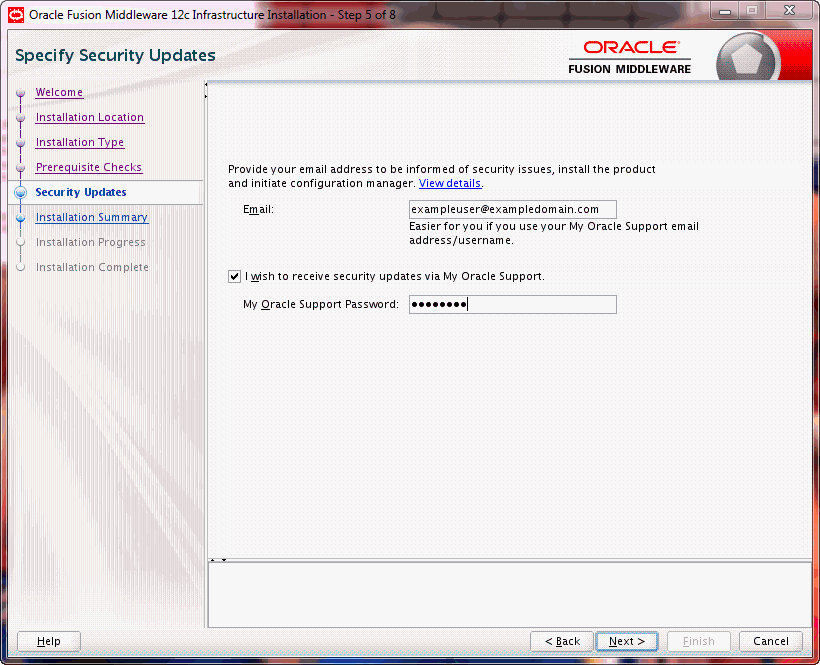This screenshot has width=820, height=665.
Task: Click the Oracle installer title bar icon
Action: pos(16,15)
